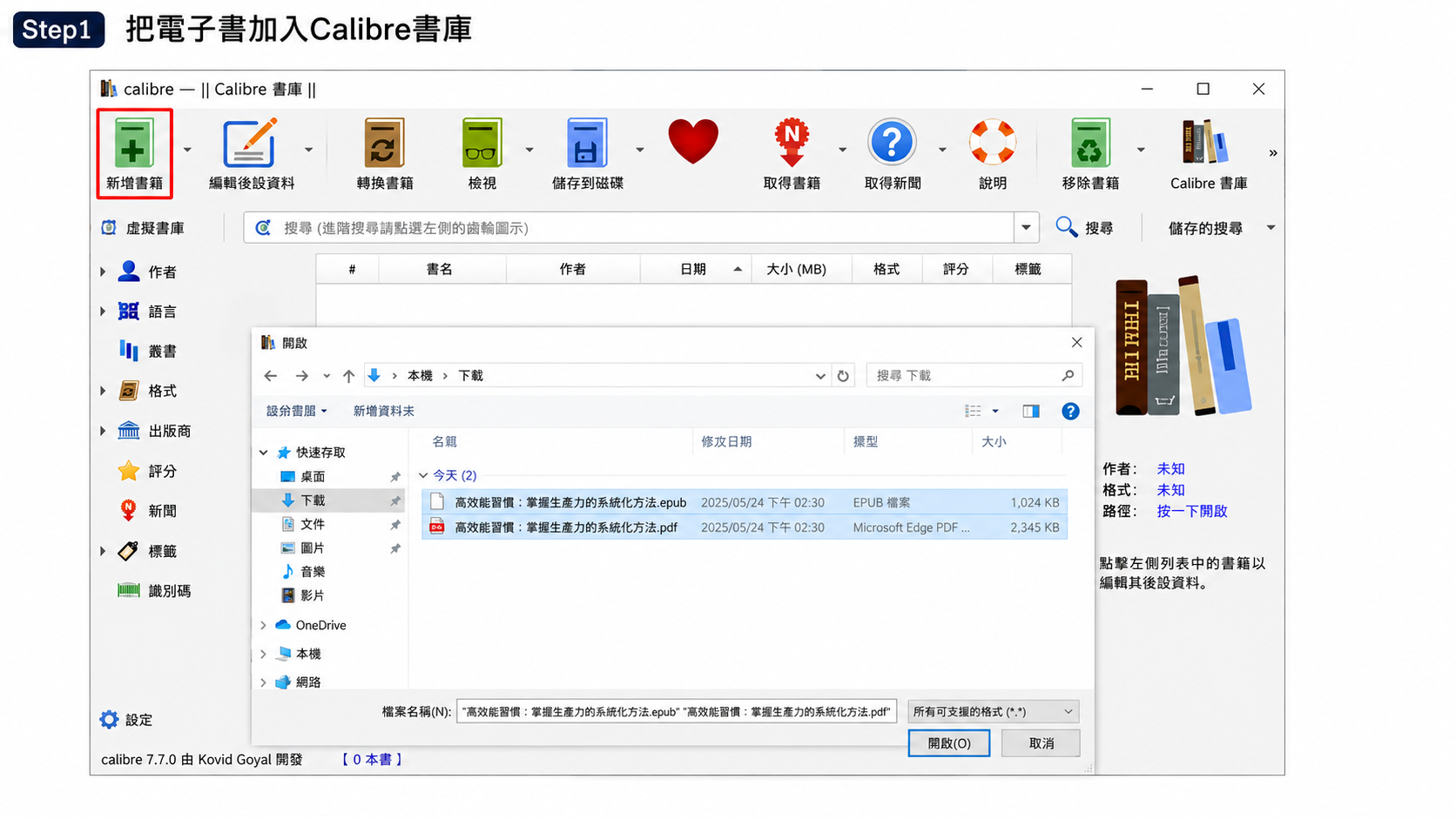
Task: Click the magnifier 搜尋 button
Action: [x=1085, y=228]
